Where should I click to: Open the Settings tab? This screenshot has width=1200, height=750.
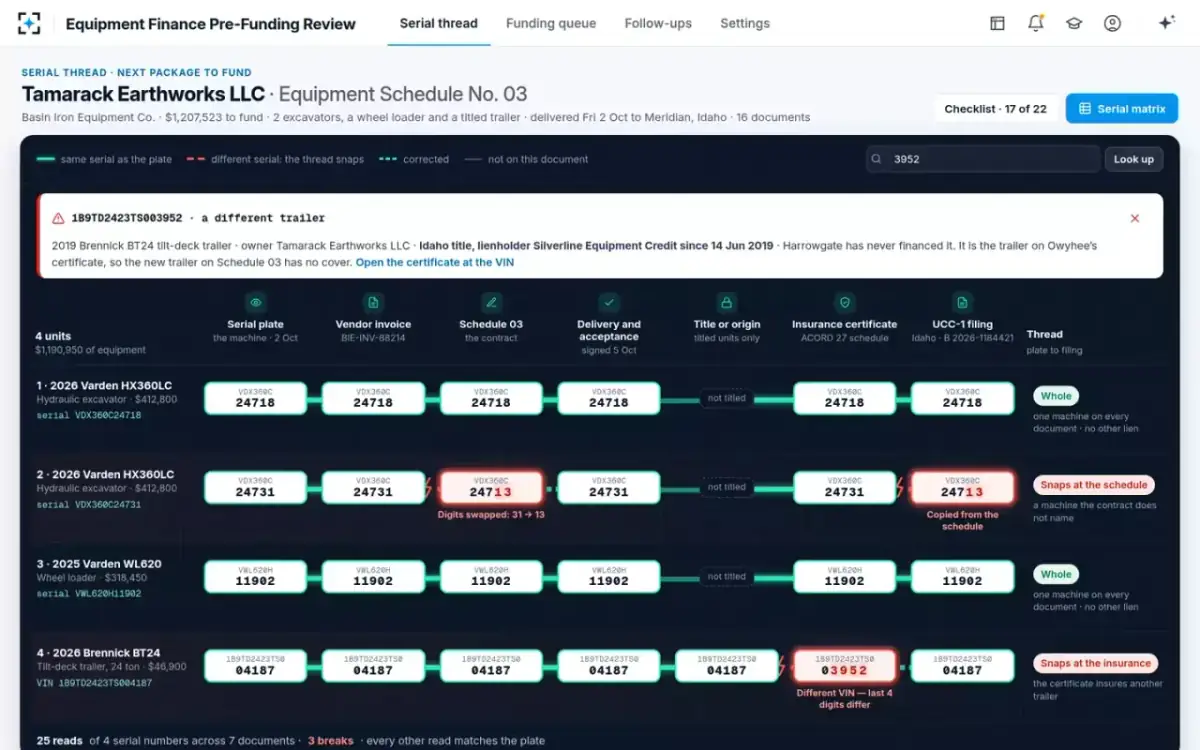click(745, 23)
